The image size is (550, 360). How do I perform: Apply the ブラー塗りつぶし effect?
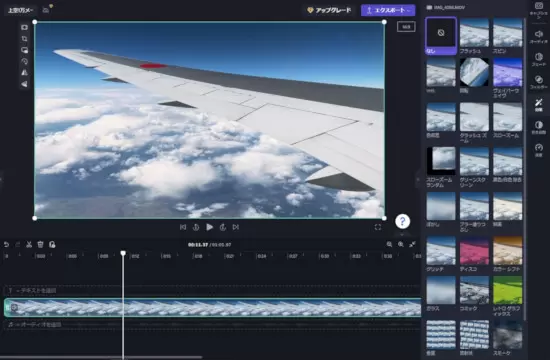tap(474, 212)
